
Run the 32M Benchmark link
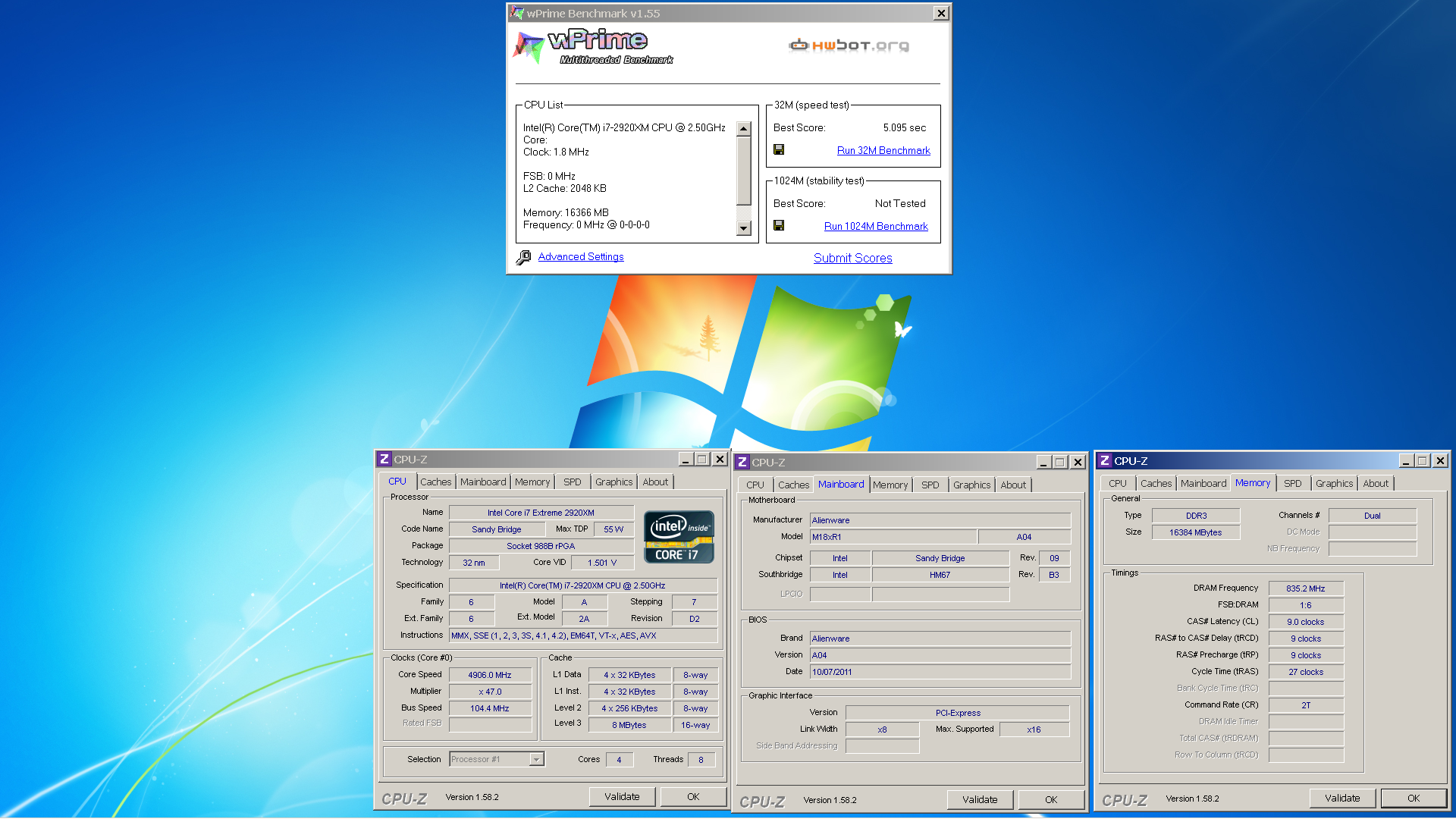tap(883, 150)
